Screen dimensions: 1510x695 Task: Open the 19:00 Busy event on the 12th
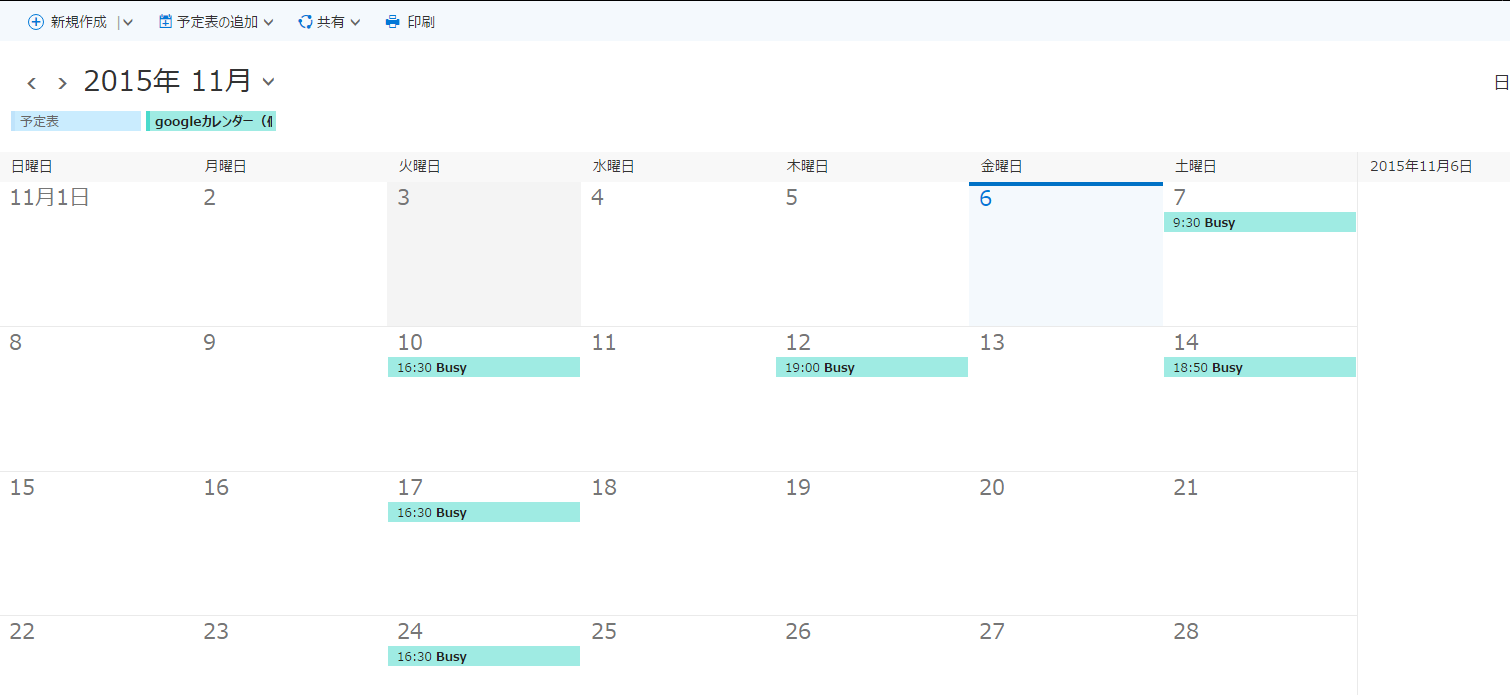click(x=871, y=368)
